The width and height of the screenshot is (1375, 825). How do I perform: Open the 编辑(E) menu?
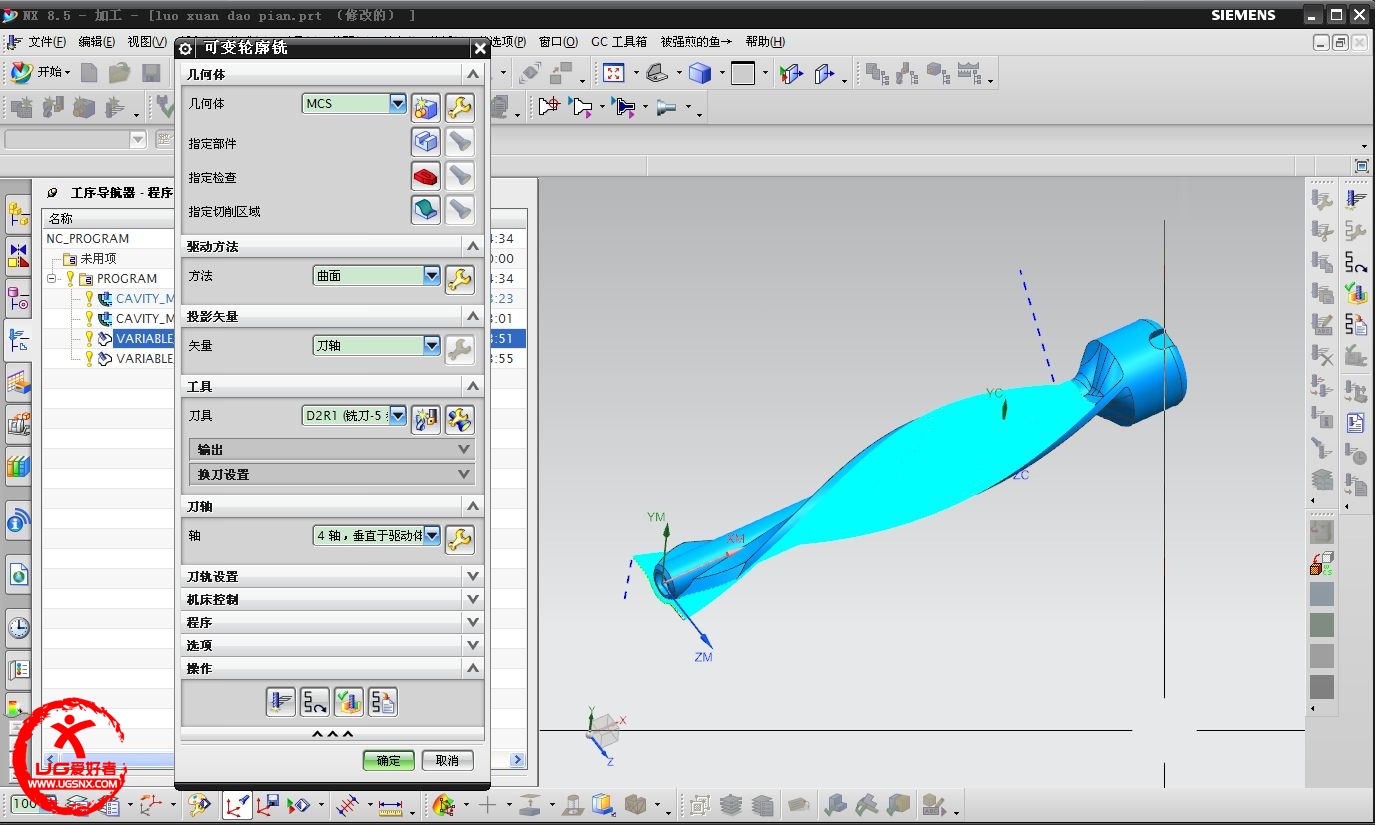click(x=96, y=41)
